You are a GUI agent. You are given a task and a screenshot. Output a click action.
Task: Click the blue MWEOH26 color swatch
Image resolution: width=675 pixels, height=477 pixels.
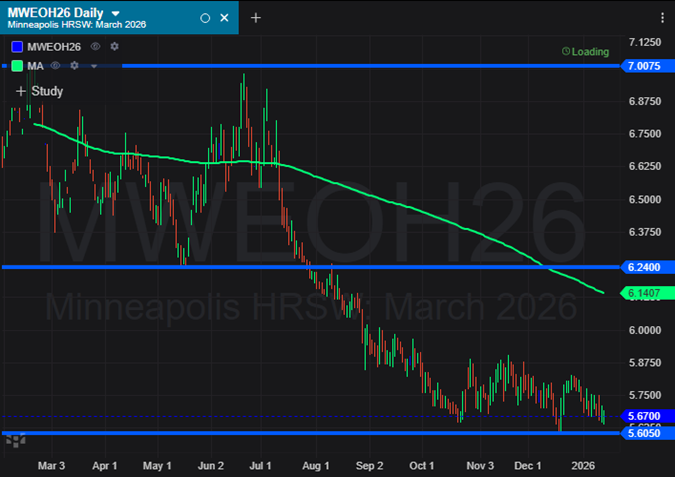17,46
